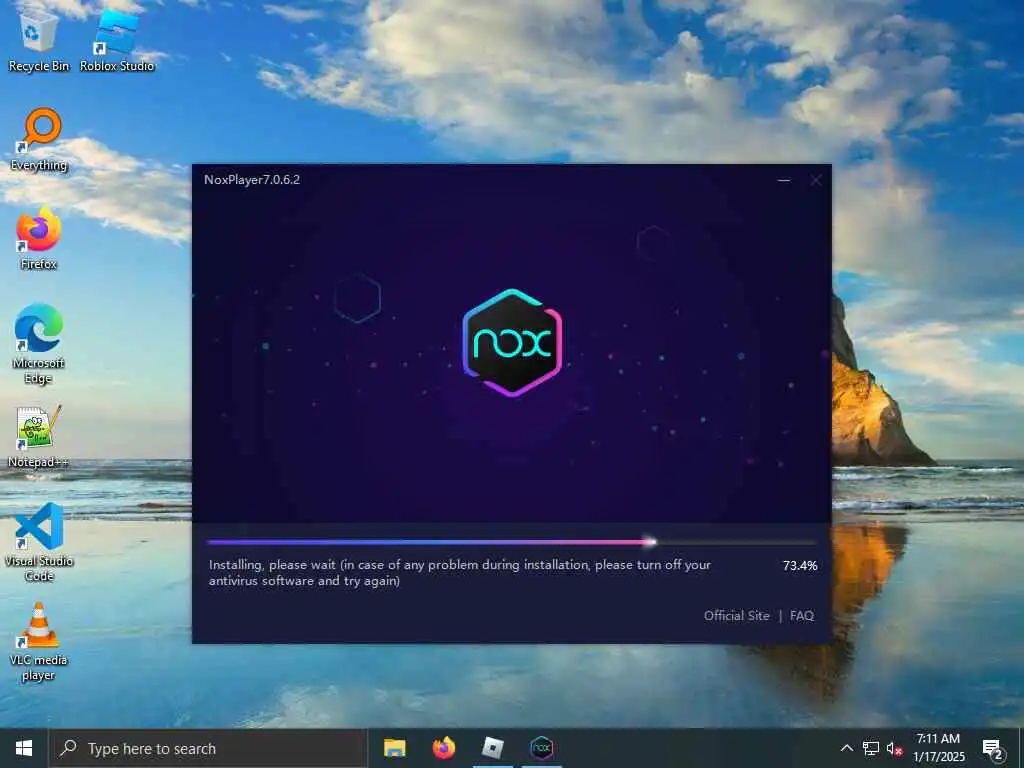This screenshot has height=768, width=1024.
Task: Open the Official Site link
Action: (x=736, y=615)
